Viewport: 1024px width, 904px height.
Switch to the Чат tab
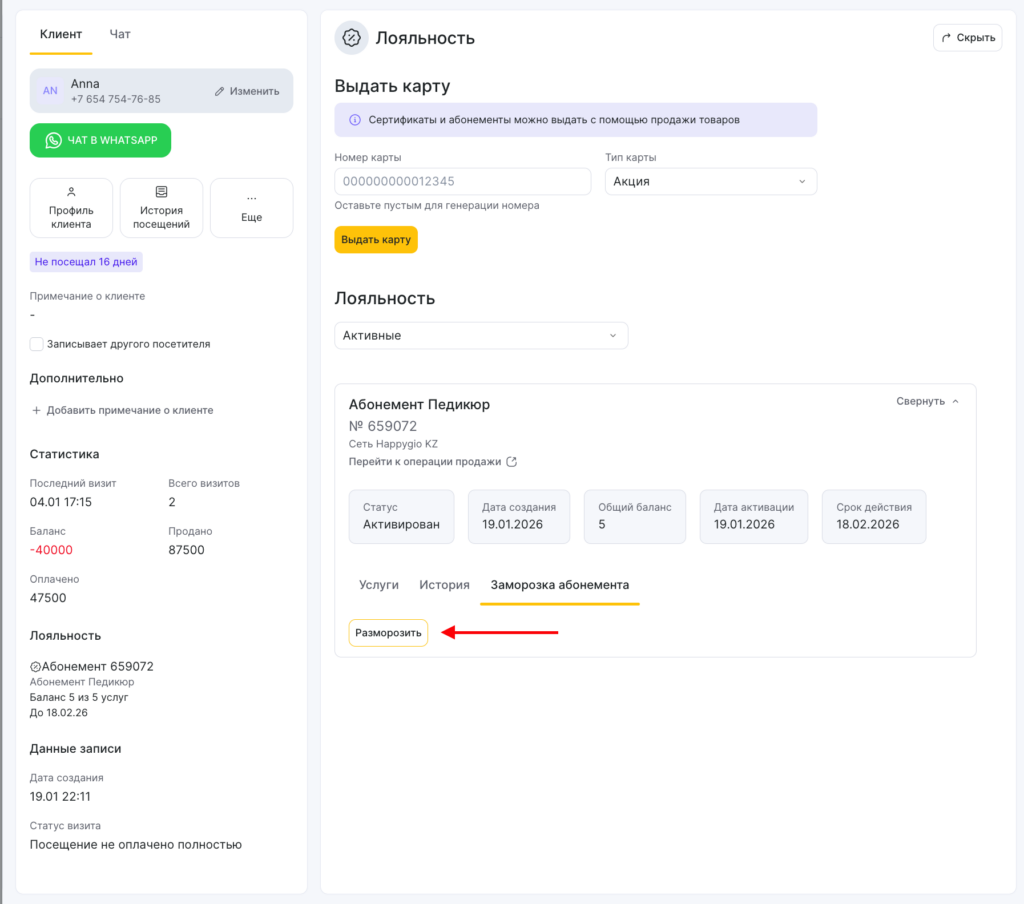(x=120, y=34)
